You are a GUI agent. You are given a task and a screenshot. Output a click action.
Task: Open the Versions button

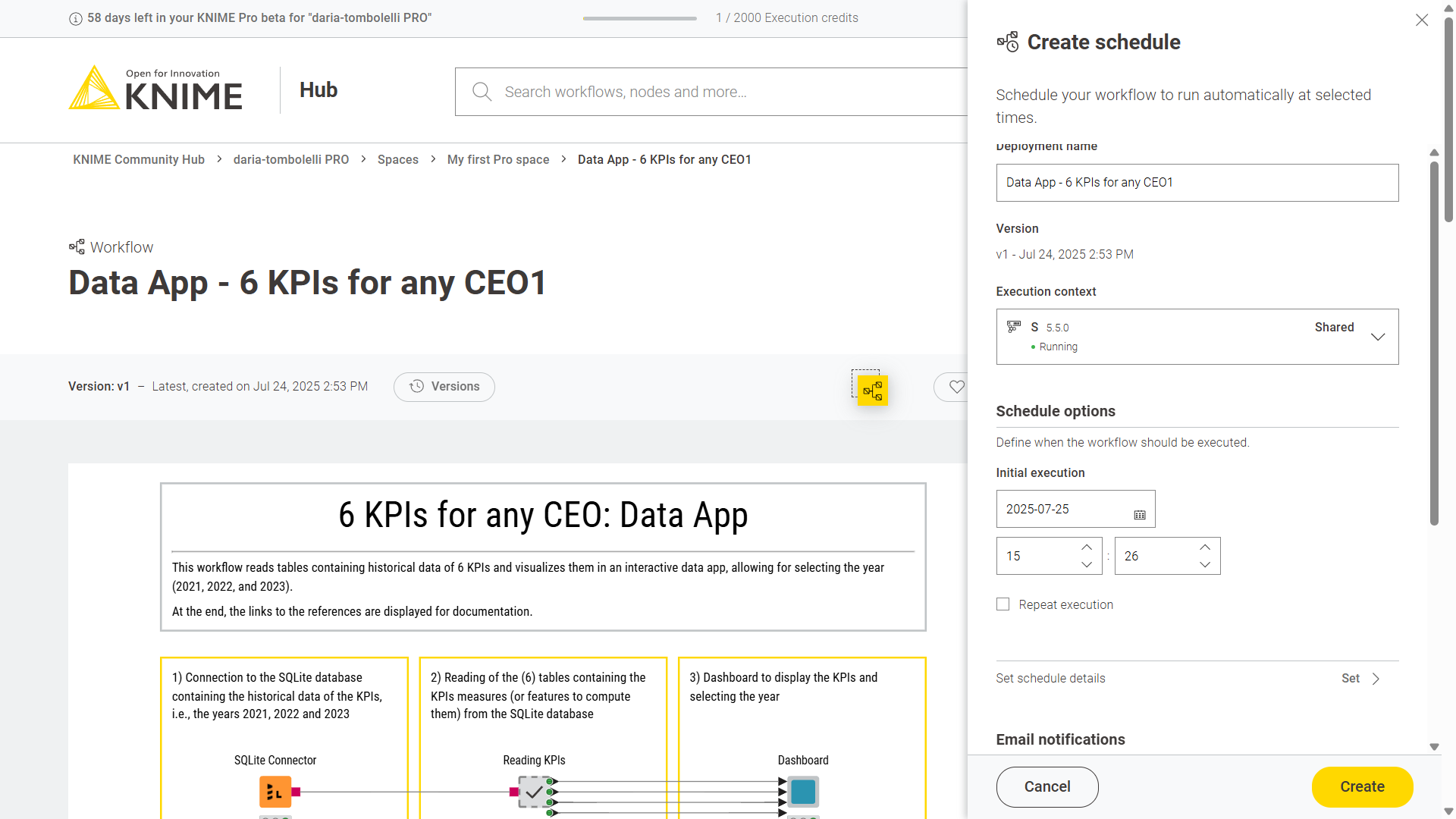[444, 387]
